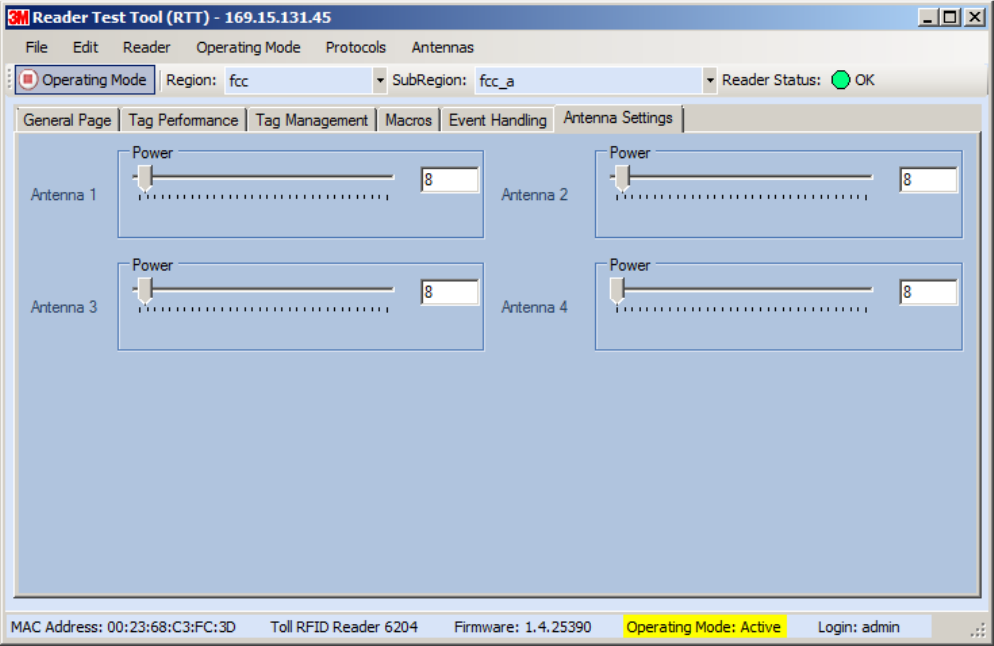The image size is (994, 646).
Task: Click the Firmware: 1.4.25390 status text
Action: 522,627
